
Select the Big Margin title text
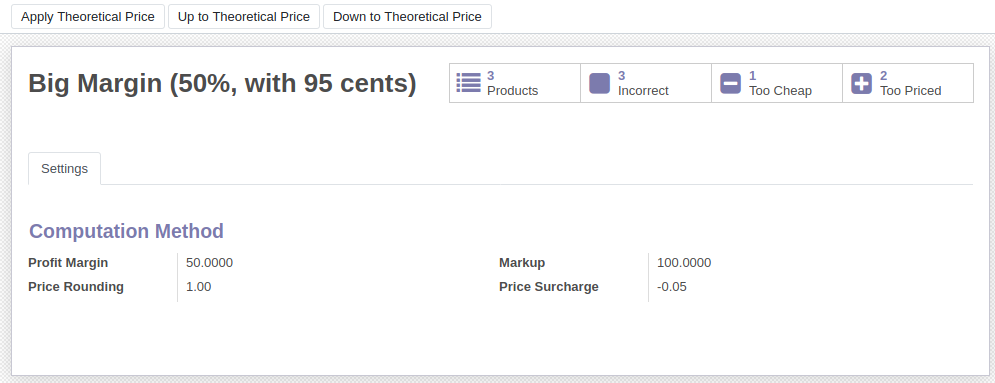point(222,83)
